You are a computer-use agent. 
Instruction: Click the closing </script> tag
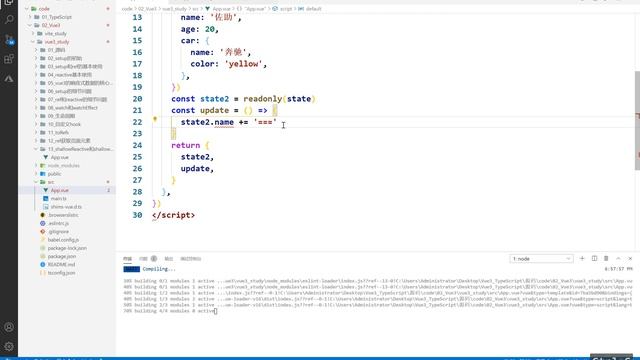[x=173, y=215]
